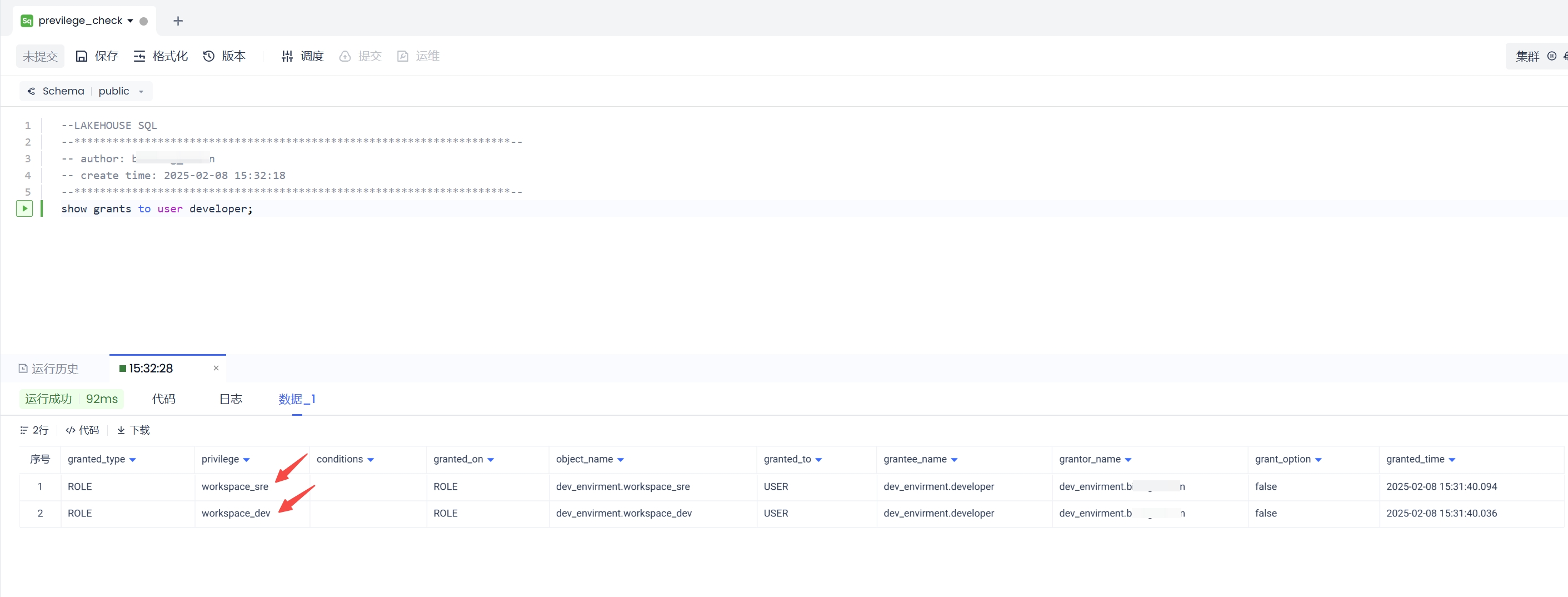Open Run History (运行历史) panel

[49, 369]
